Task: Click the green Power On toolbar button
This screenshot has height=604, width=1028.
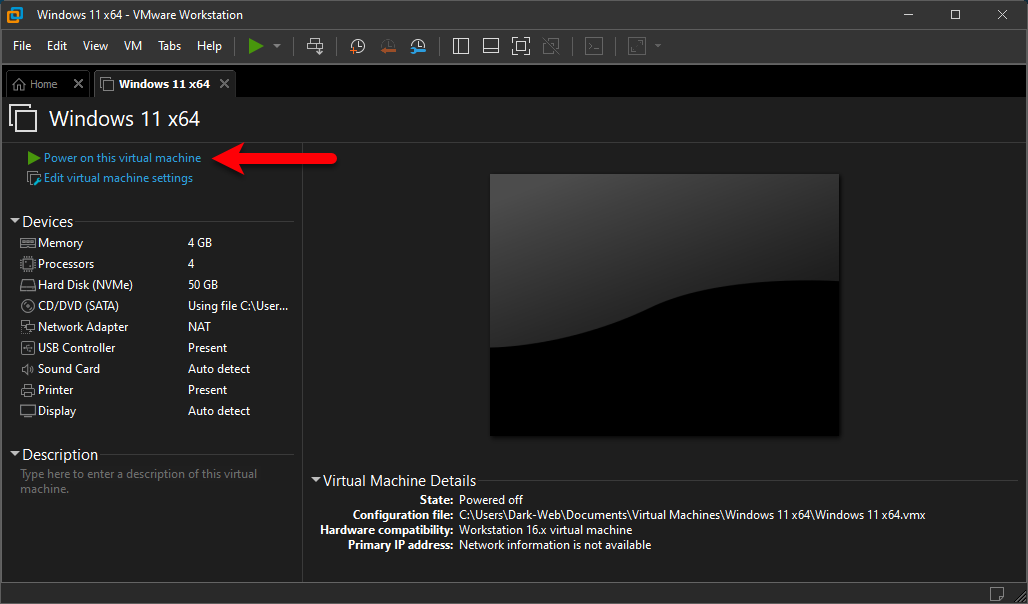Action: pyautogui.click(x=256, y=46)
